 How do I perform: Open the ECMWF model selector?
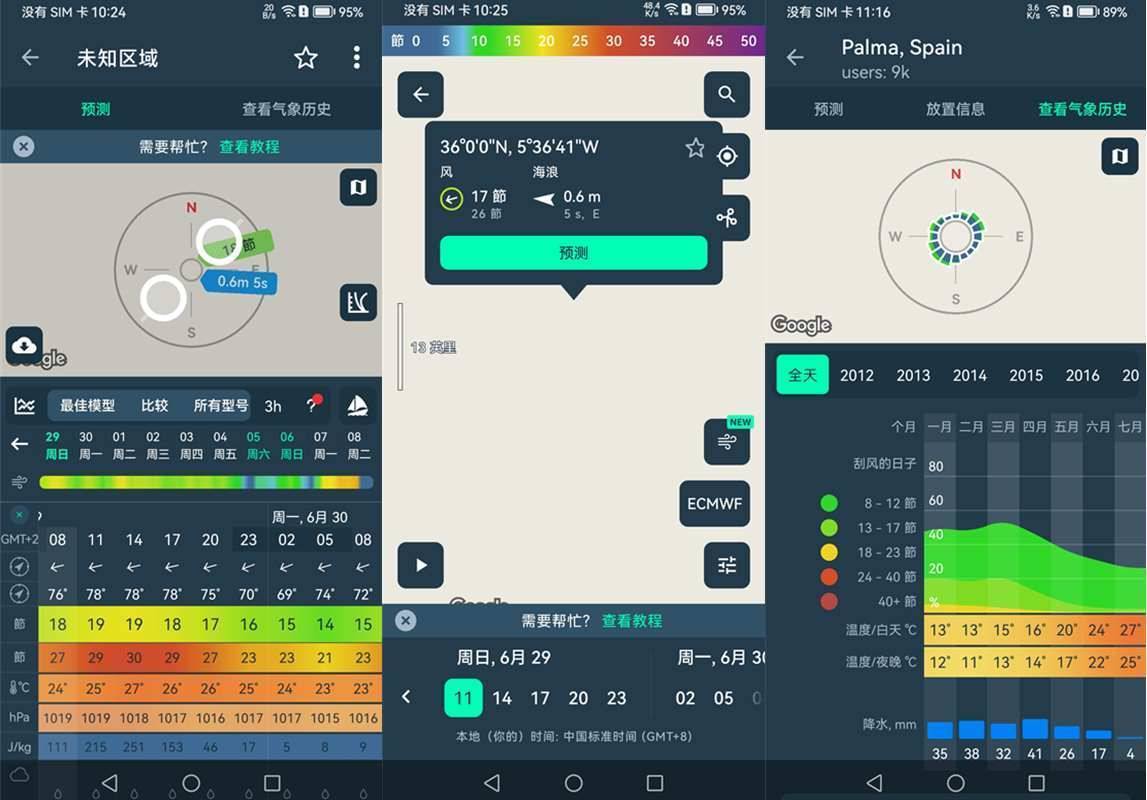click(714, 504)
